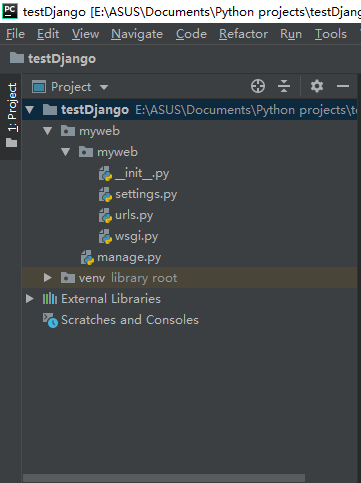The width and height of the screenshot is (361, 483).
Task: Click the External Libraries bars icon
Action: [x=50, y=299]
